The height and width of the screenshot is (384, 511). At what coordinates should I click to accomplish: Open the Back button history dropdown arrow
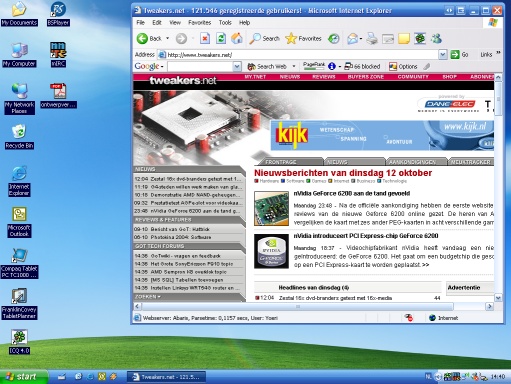pos(168,39)
